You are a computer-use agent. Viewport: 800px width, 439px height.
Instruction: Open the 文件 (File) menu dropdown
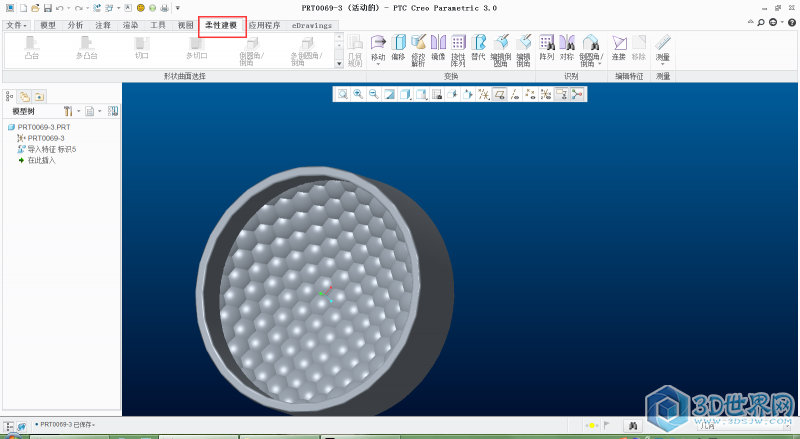pos(16,25)
